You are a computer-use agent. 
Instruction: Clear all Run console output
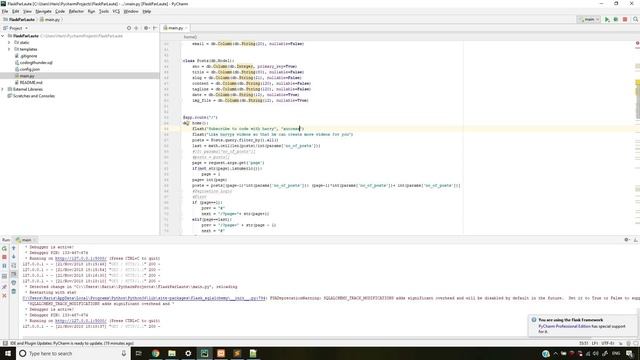(x=13, y=291)
